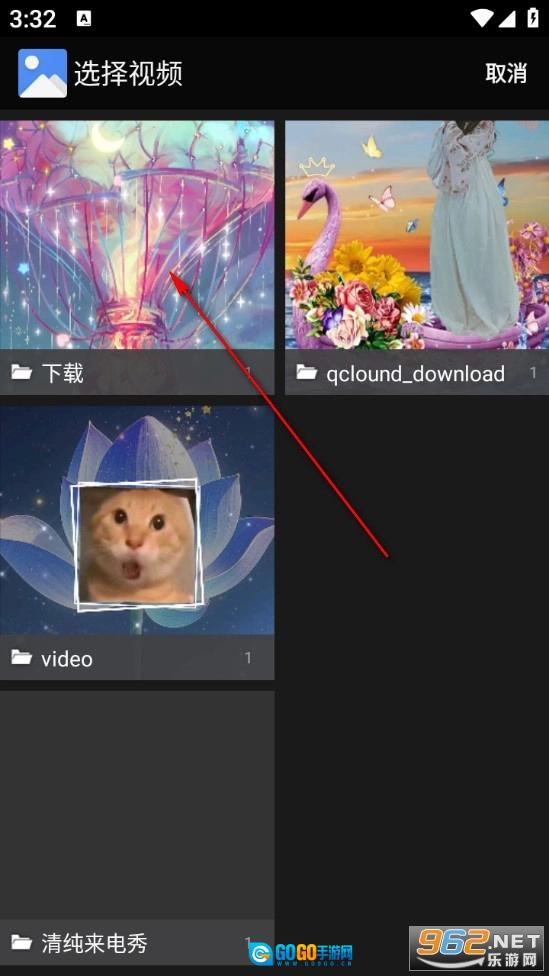Screen dimensions: 549x976
Task: Select the 清纯来电秀 folder name text
Action: click(95, 944)
